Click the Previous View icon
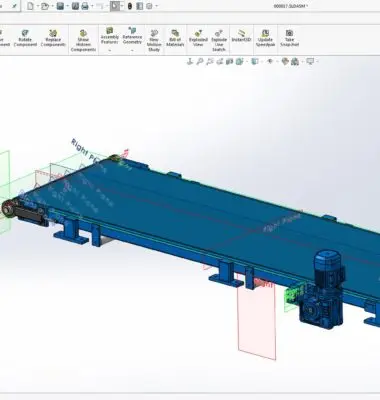The width and height of the screenshot is (380, 400). point(210,61)
